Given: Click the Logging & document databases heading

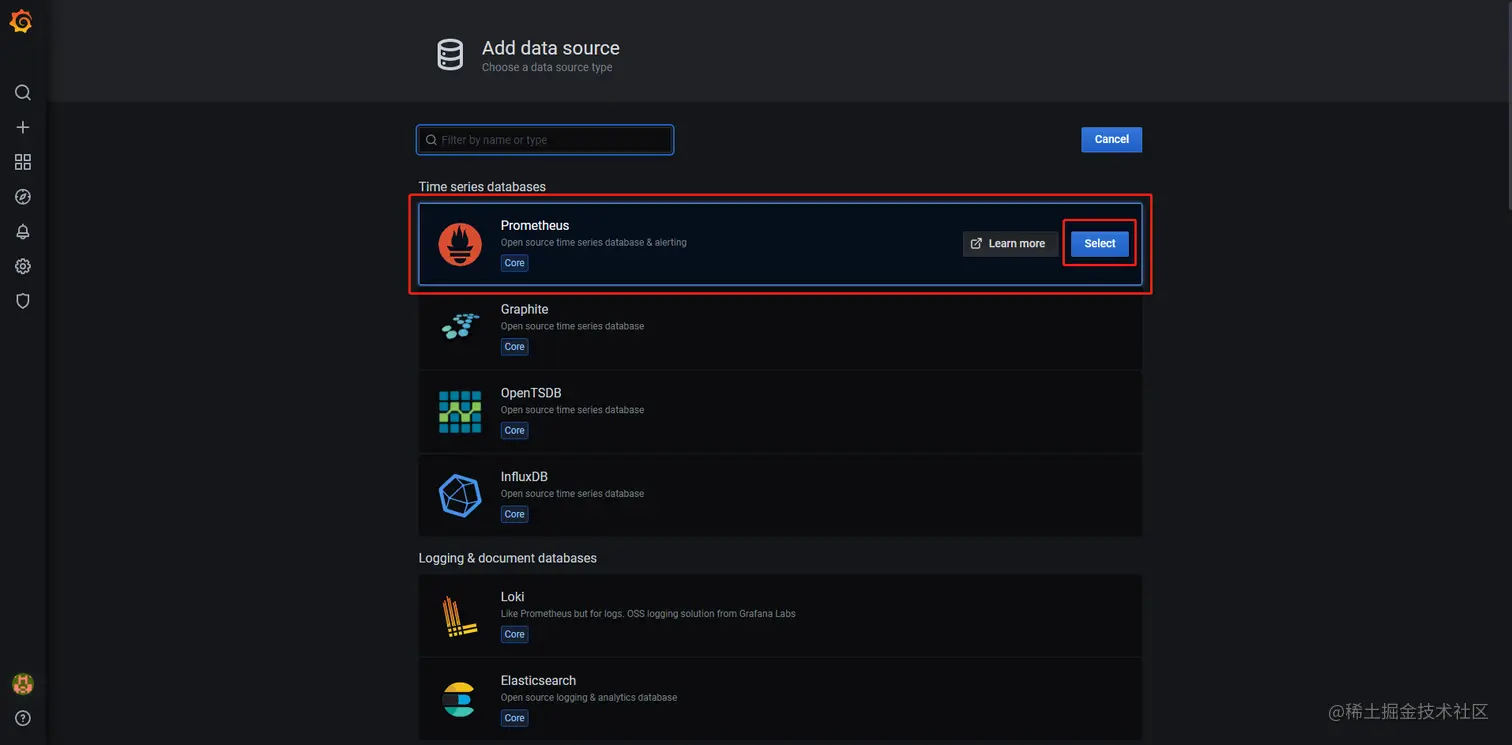Looking at the screenshot, I should [507, 558].
